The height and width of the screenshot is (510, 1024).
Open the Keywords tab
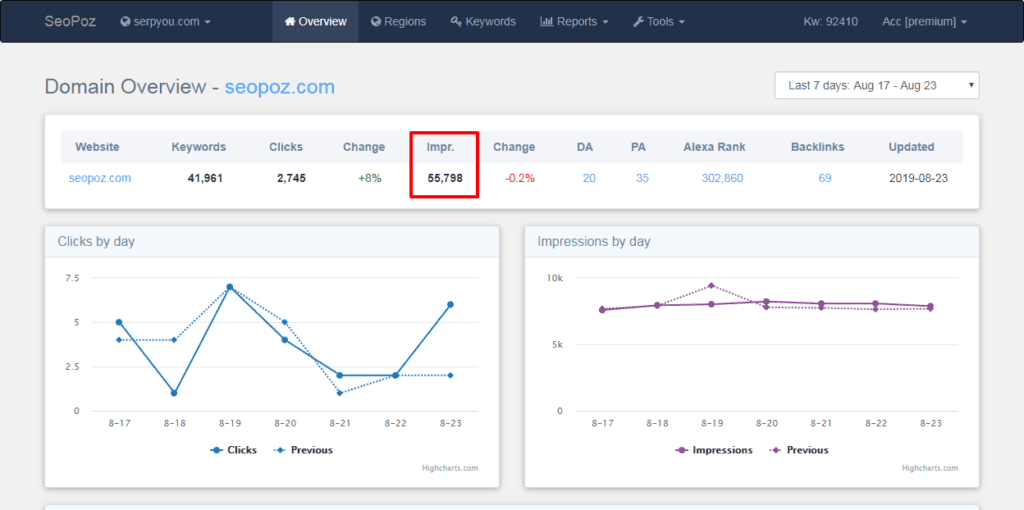pos(483,22)
